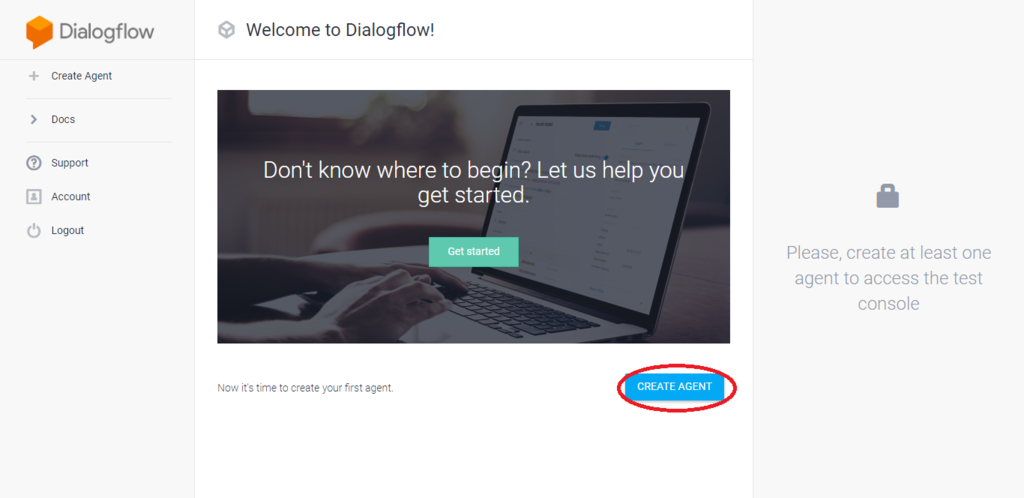The image size is (1024, 498).
Task: Expand the Docs chevron arrow
Action: 34,119
